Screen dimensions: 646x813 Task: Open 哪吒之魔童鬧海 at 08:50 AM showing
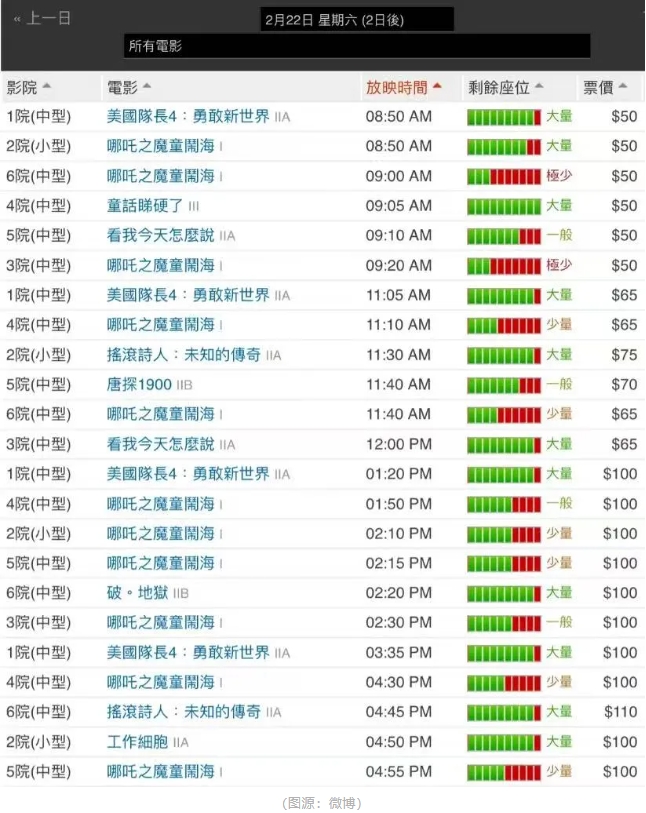(161, 146)
